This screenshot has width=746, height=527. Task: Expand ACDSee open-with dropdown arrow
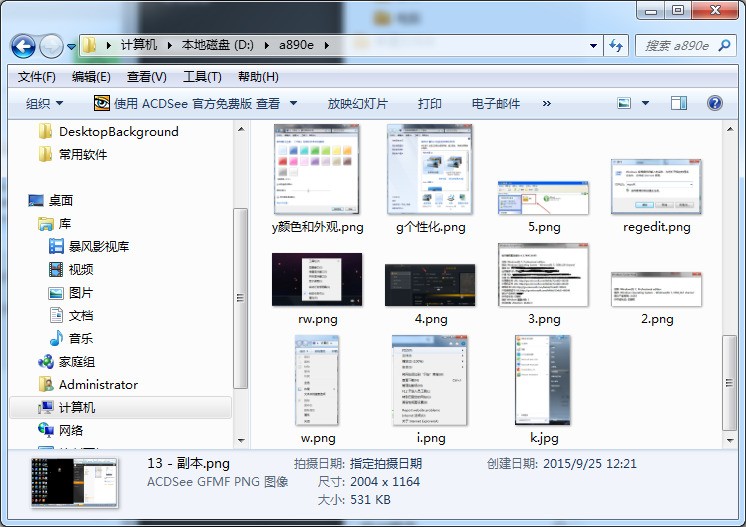293,103
